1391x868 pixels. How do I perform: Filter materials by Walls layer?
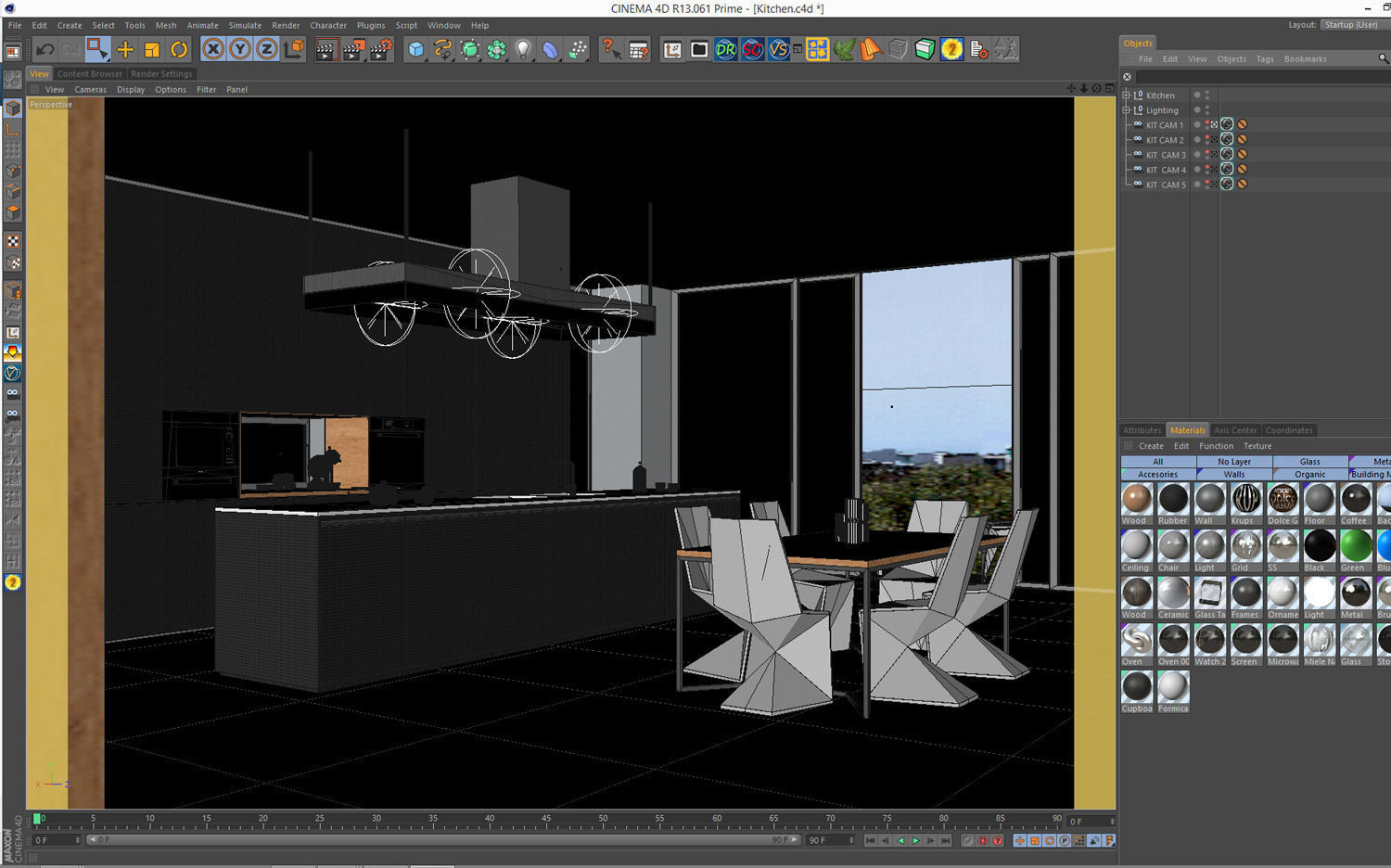click(x=1234, y=474)
